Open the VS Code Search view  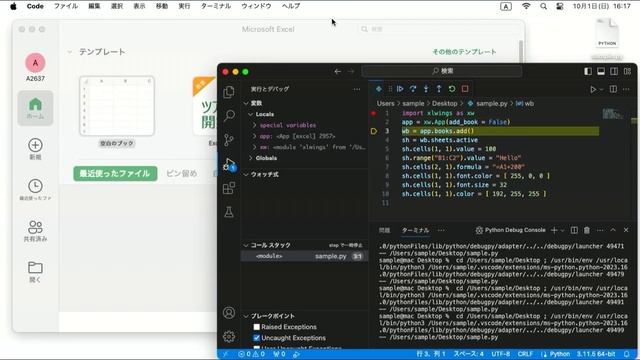pyautogui.click(x=229, y=116)
